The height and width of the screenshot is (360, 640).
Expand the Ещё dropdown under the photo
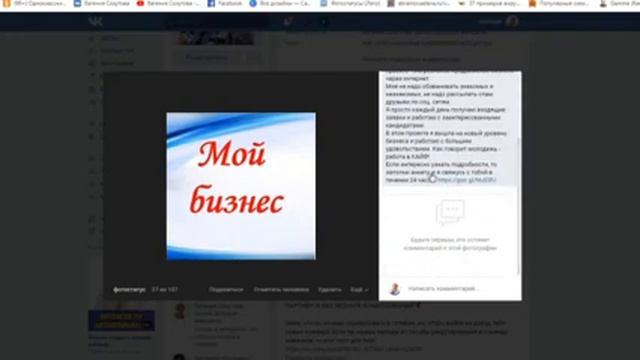(359, 289)
